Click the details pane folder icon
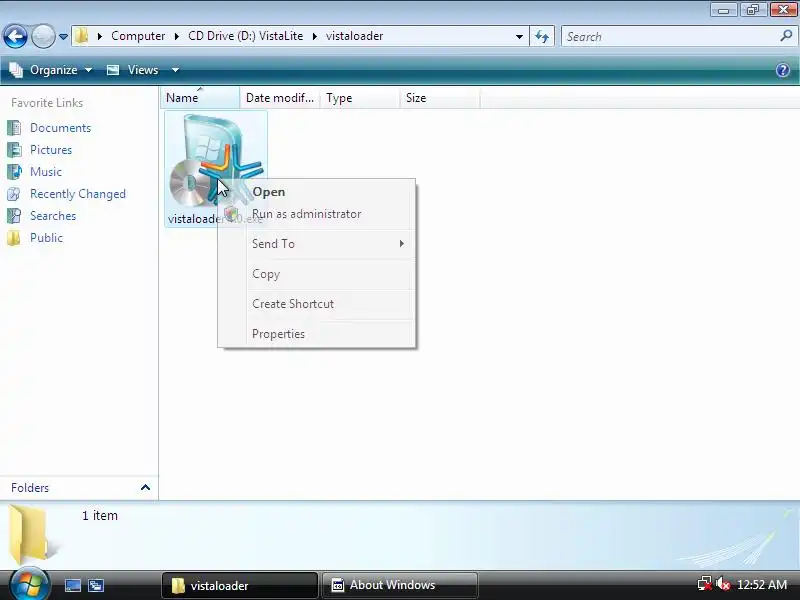Screen dimensions: 800x600 32,533
